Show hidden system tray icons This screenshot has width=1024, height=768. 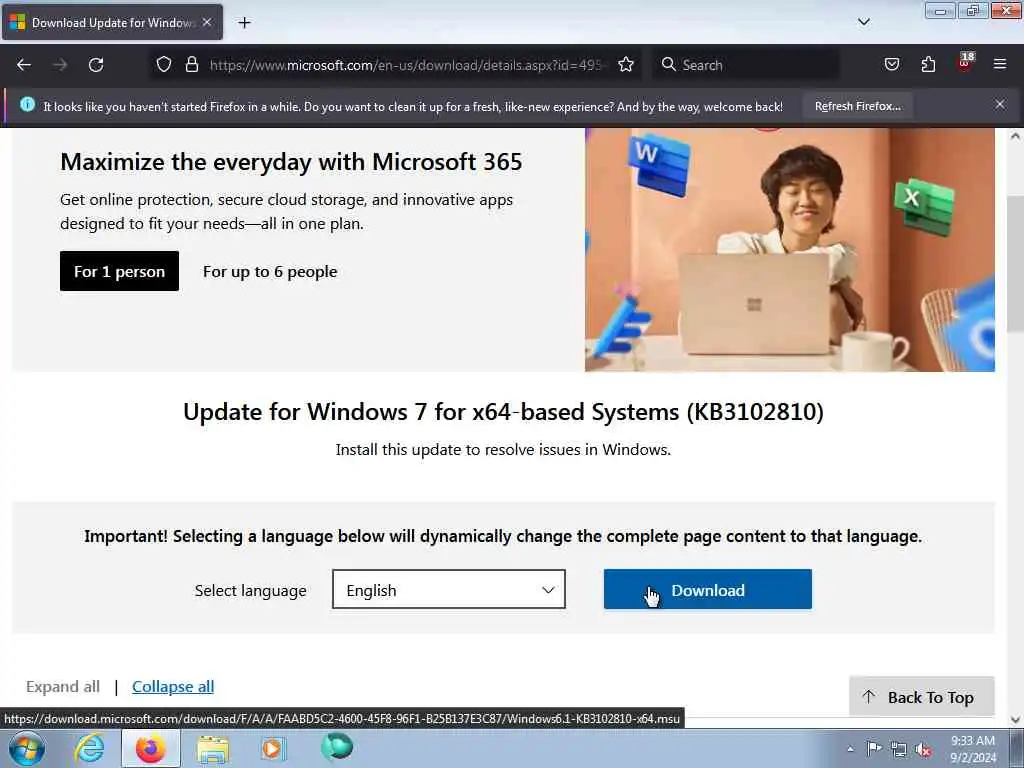(x=850, y=749)
